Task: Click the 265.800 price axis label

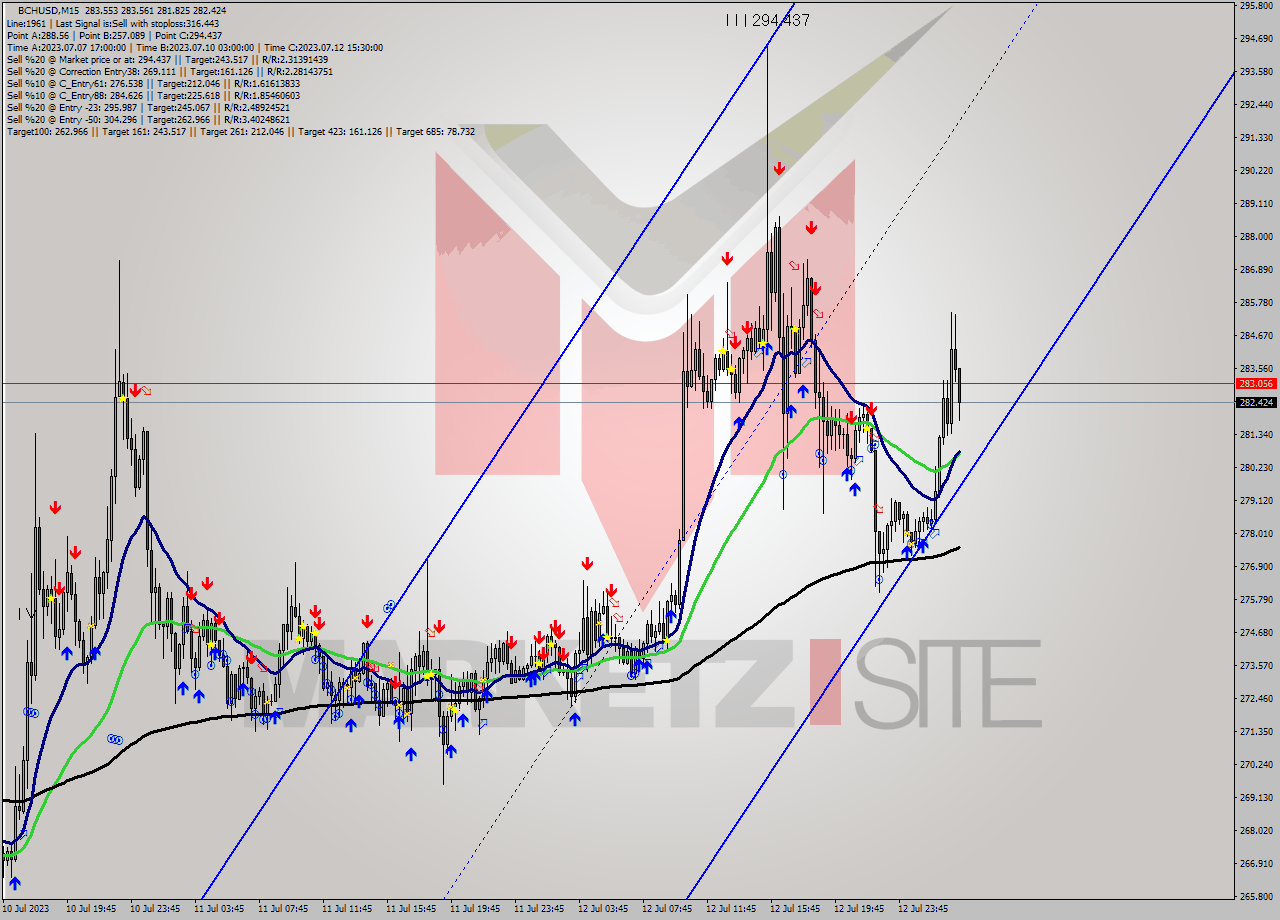Action: 1255,896
